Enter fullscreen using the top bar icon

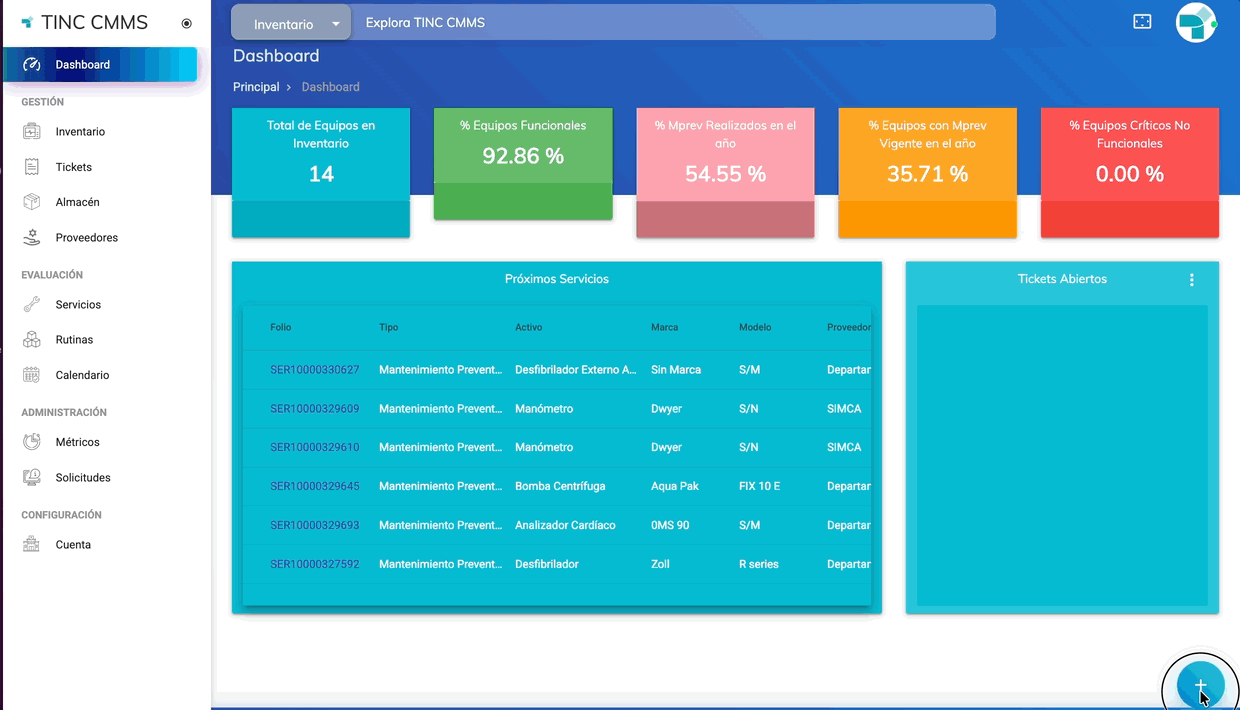pos(1142,22)
